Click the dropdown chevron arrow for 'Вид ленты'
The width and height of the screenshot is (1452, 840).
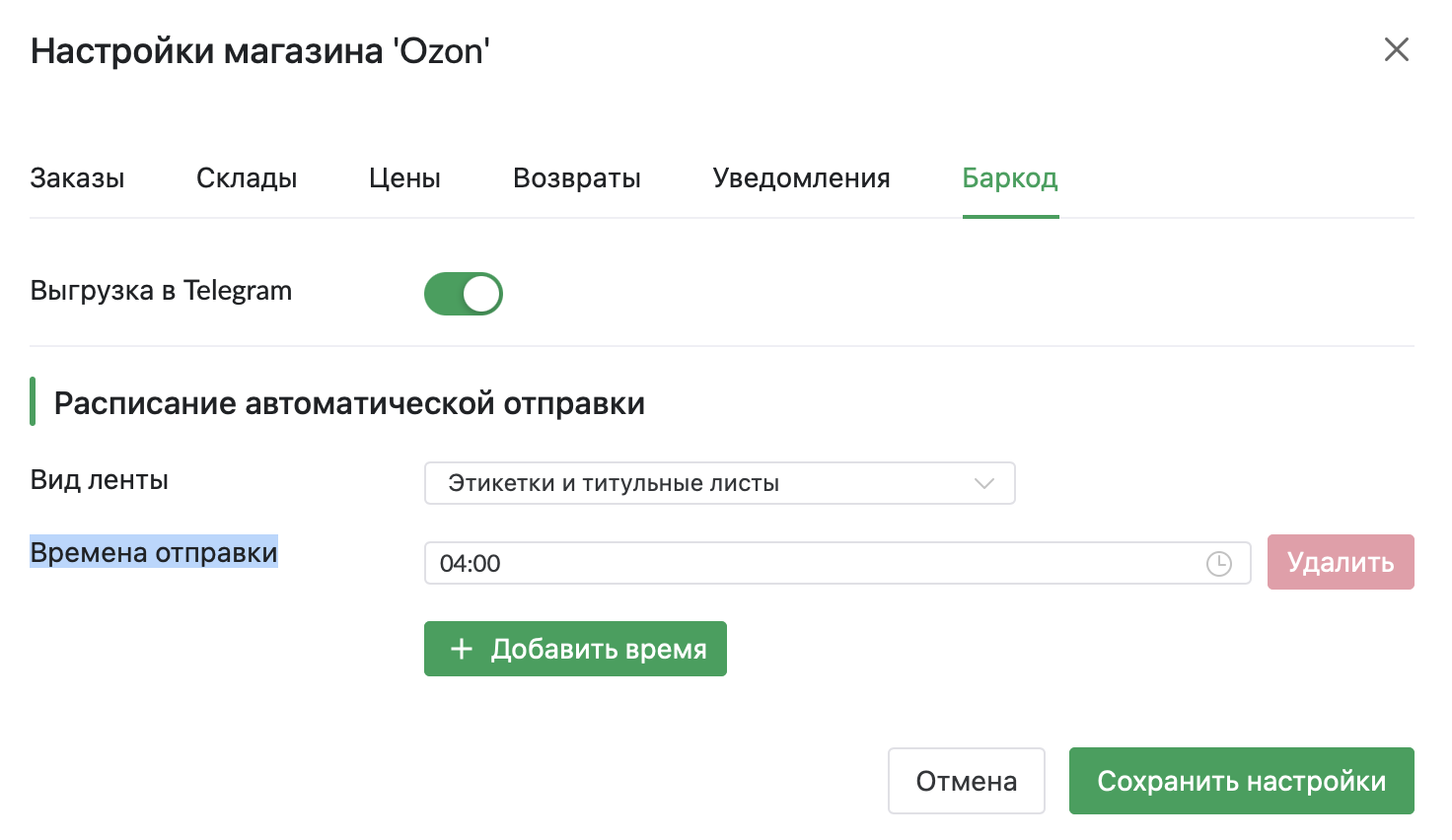coord(983,483)
